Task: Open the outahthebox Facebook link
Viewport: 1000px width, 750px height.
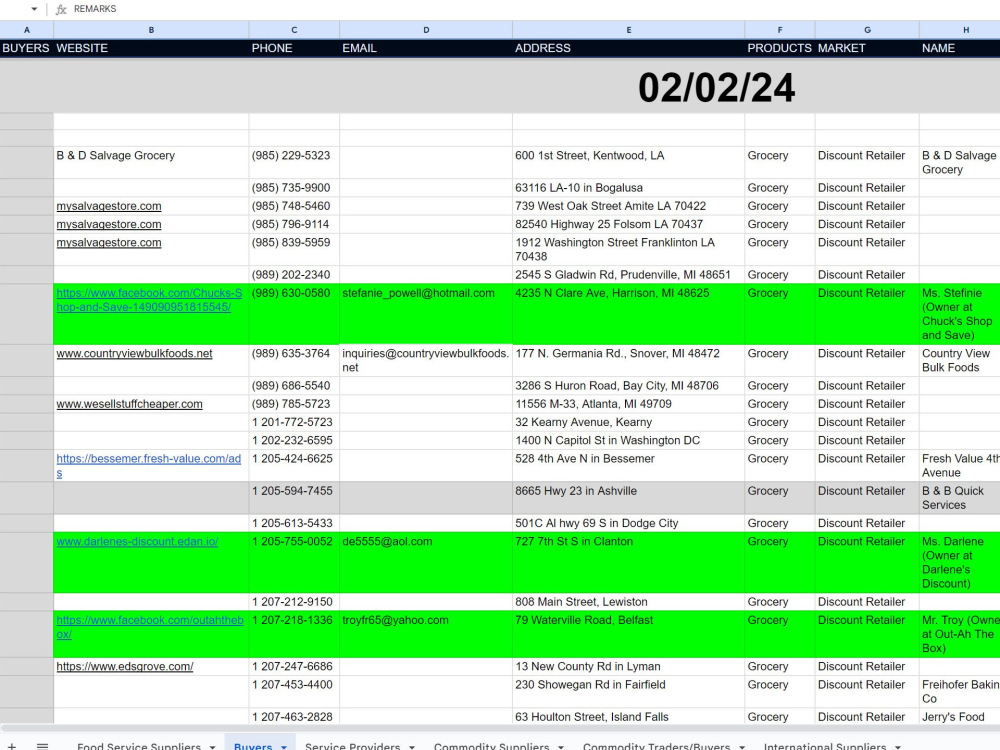Action: coord(150,627)
